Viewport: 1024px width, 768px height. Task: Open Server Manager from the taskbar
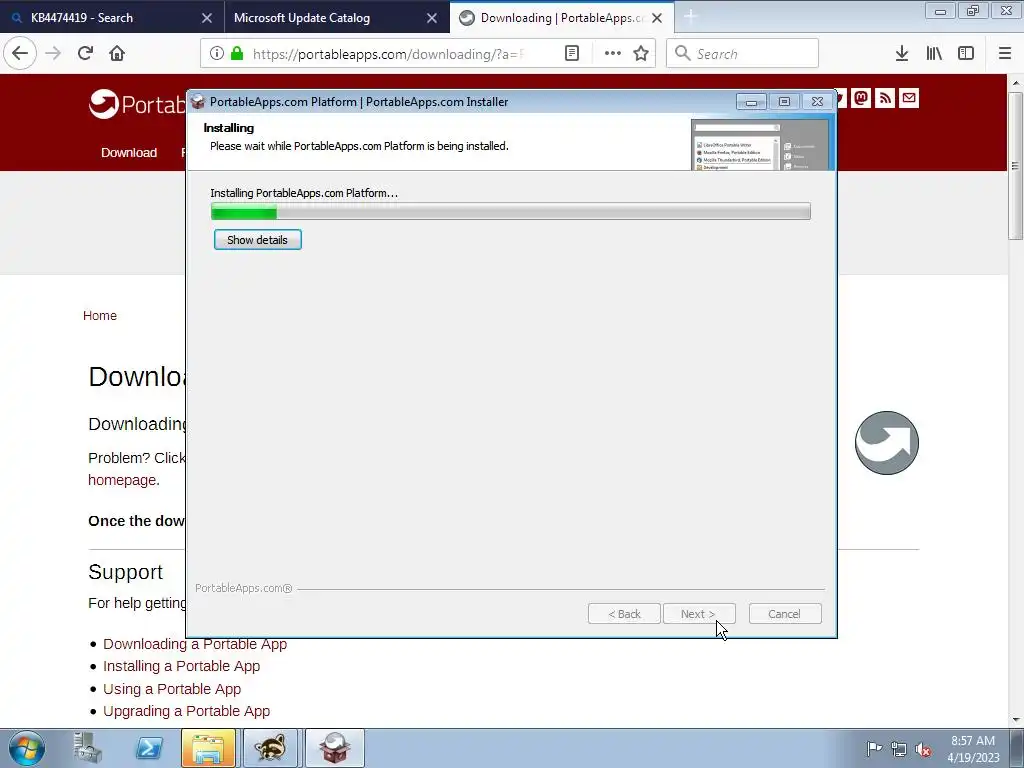click(x=87, y=748)
